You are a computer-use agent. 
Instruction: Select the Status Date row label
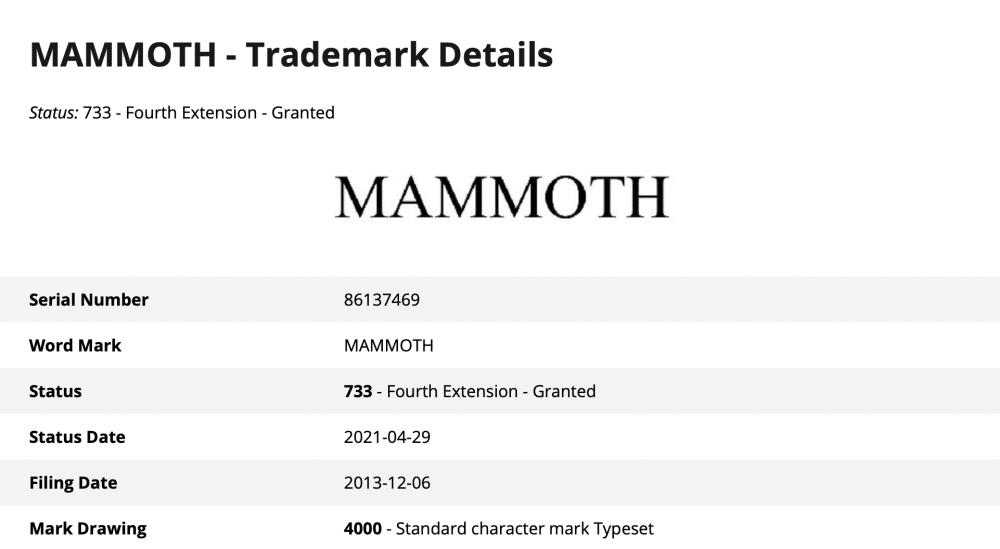tap(78, 437)
